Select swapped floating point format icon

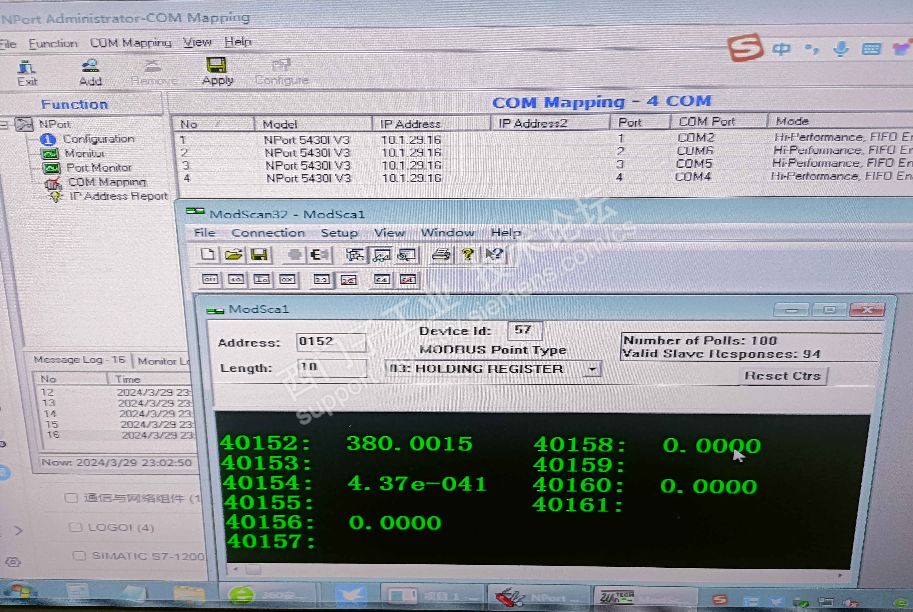tap(348, 280)
